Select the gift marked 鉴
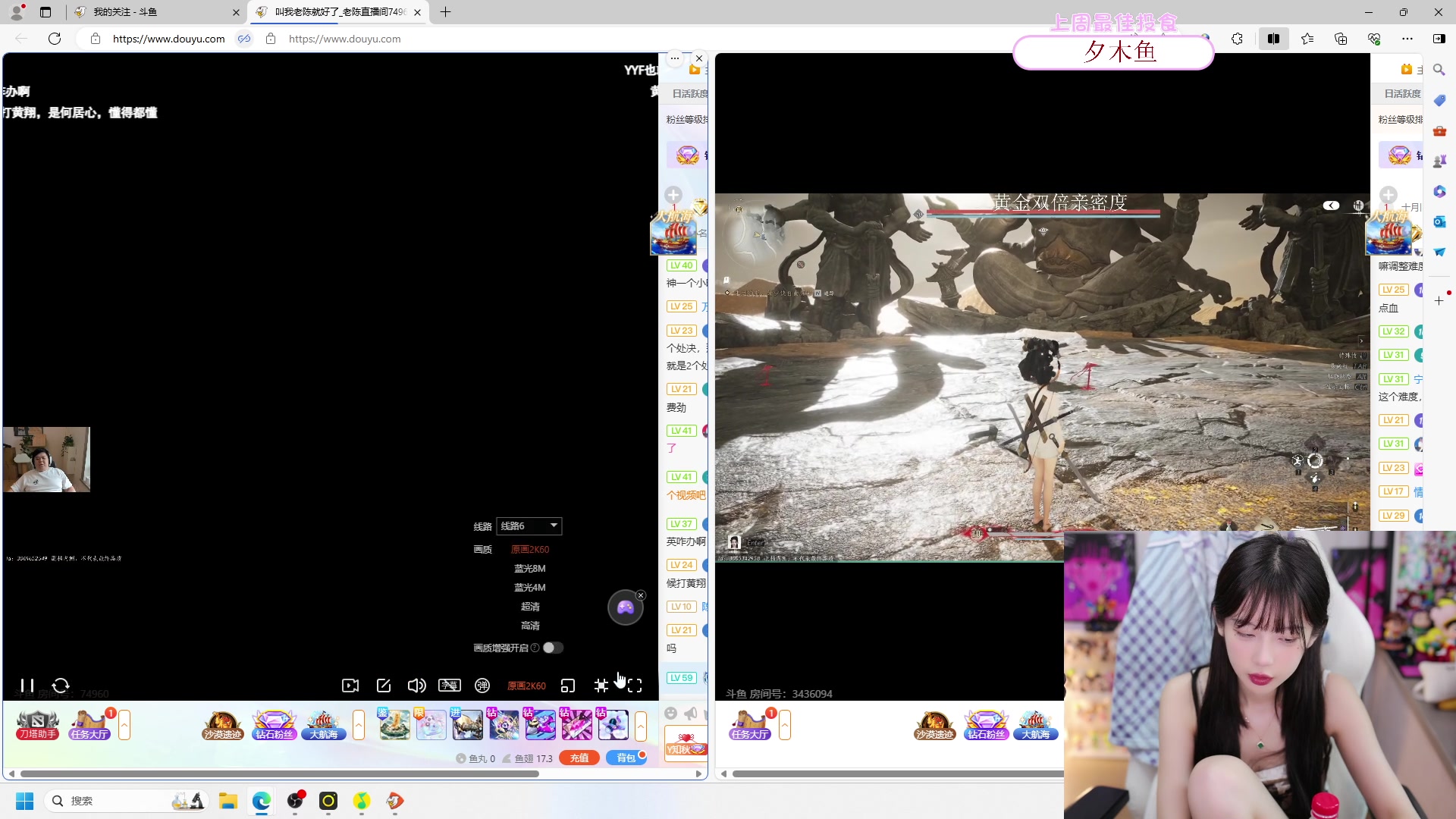This screenshot has height=819, width=1456. pos(394,724)
